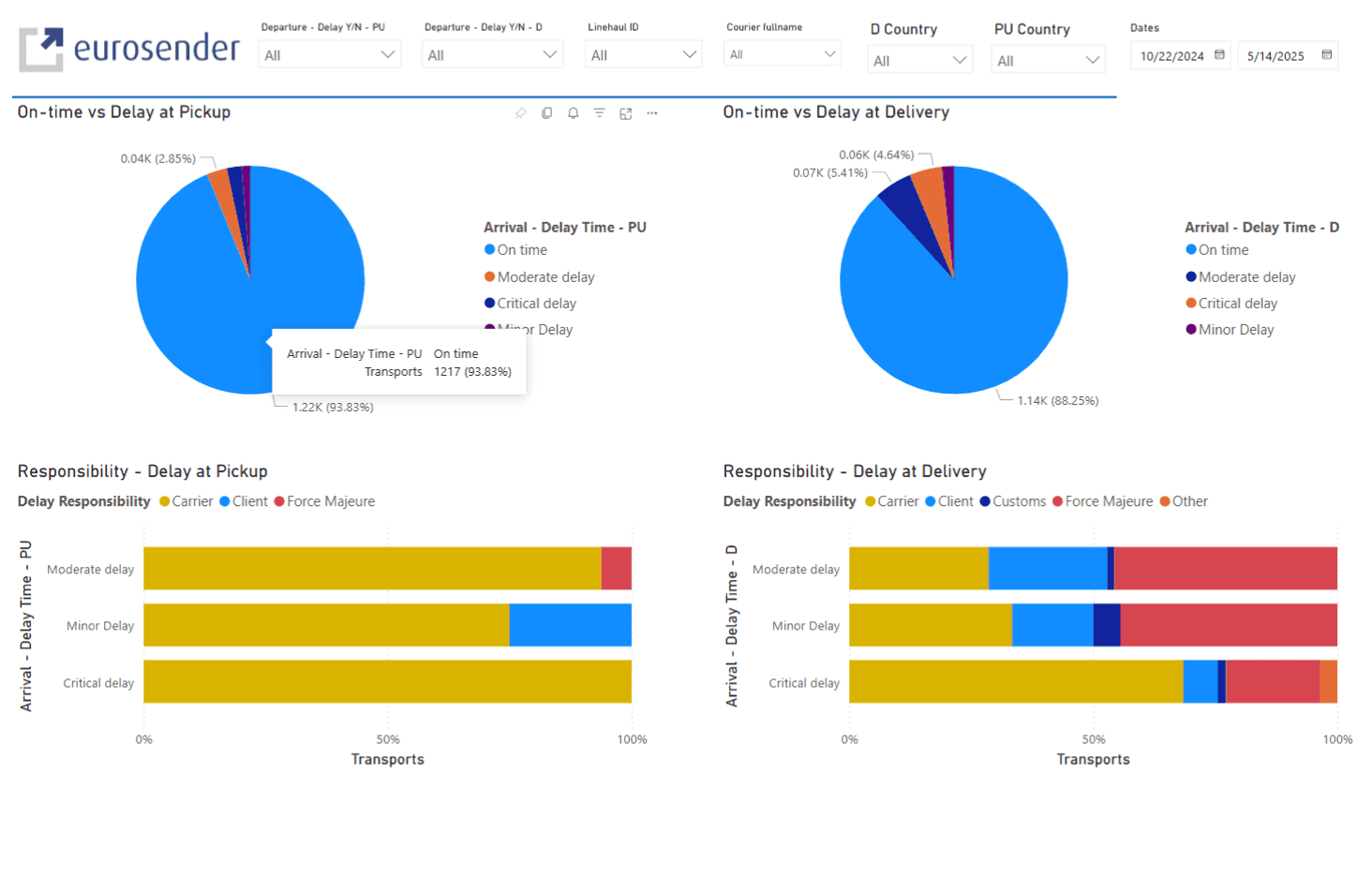Viewport: 1372px width, 893px height.
Task: Click yellow Carrier segment of pickup Moderate delay bar
Action: [x=372, y=568]
